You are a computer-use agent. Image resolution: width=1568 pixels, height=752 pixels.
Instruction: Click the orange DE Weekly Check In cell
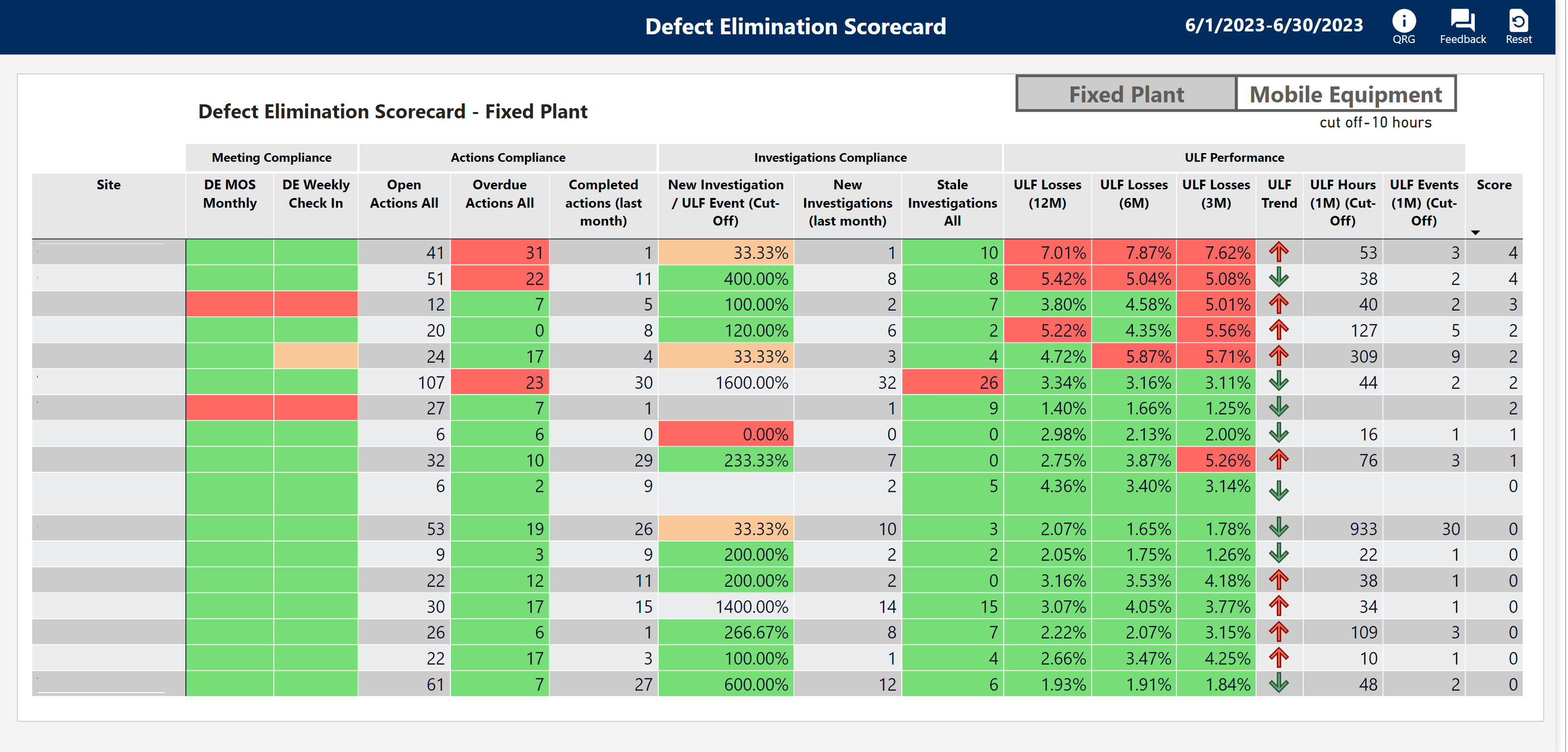pos(315,356)
